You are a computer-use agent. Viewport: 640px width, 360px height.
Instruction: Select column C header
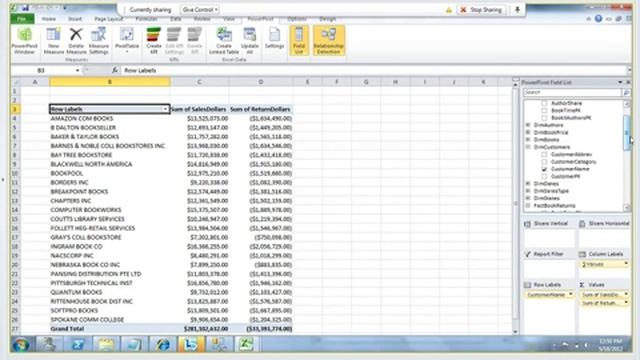[199, 82]
